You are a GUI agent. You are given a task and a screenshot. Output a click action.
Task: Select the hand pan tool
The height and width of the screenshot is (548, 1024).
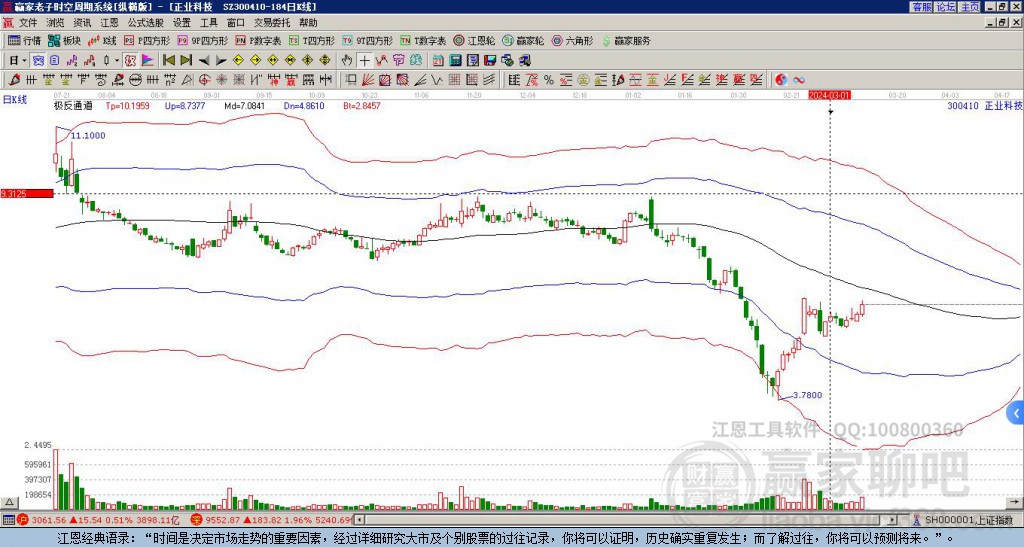pos(347,61)
